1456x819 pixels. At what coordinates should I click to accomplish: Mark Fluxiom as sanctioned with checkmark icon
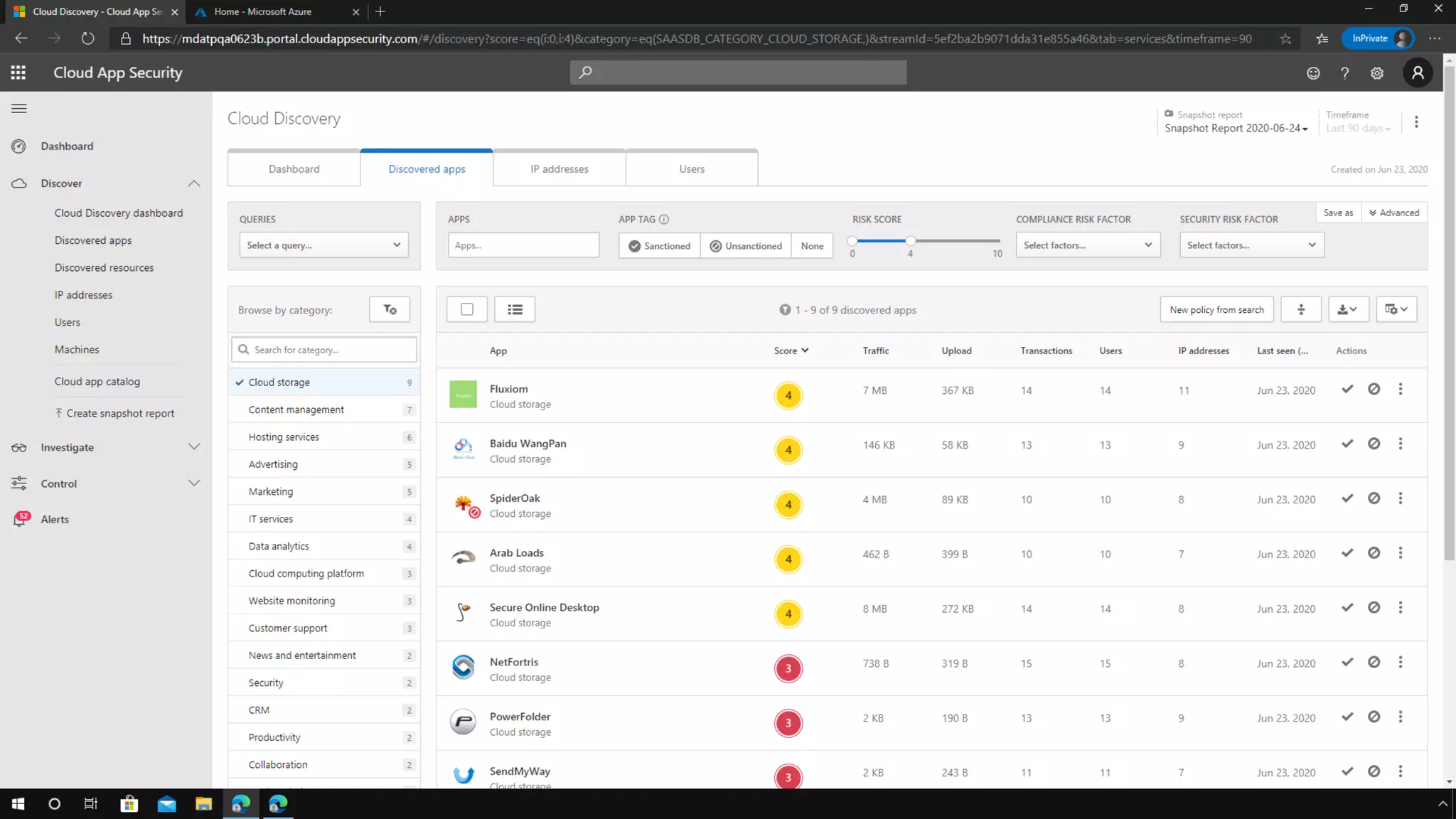click(1347, 389)
